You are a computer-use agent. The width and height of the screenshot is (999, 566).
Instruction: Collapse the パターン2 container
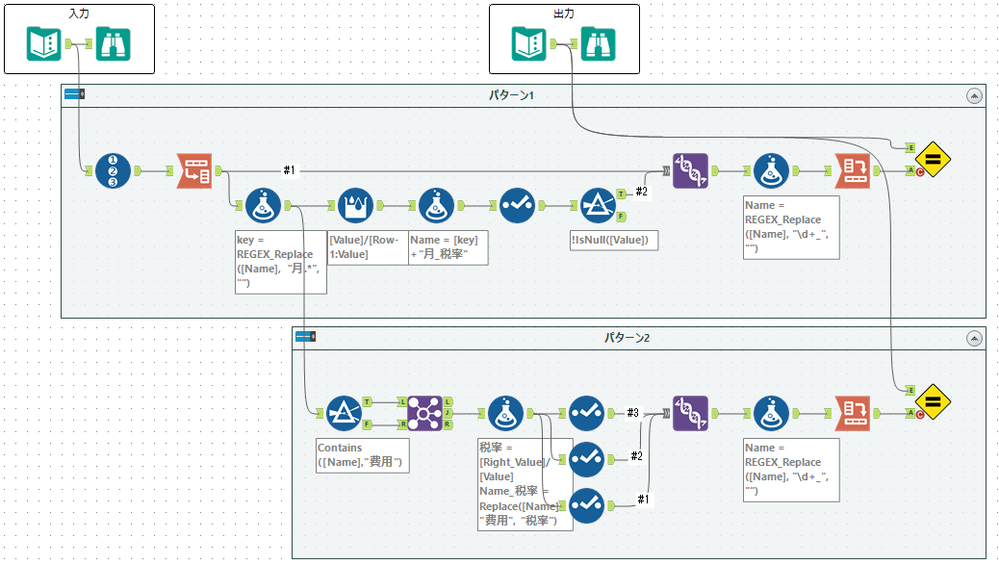pyautogui.click(x=974, y=338)
